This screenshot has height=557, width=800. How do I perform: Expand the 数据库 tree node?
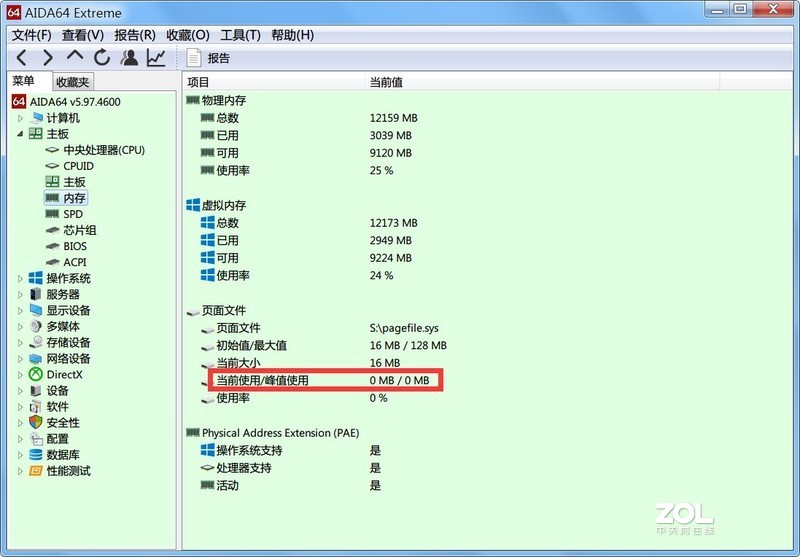[x=20, y=455]
